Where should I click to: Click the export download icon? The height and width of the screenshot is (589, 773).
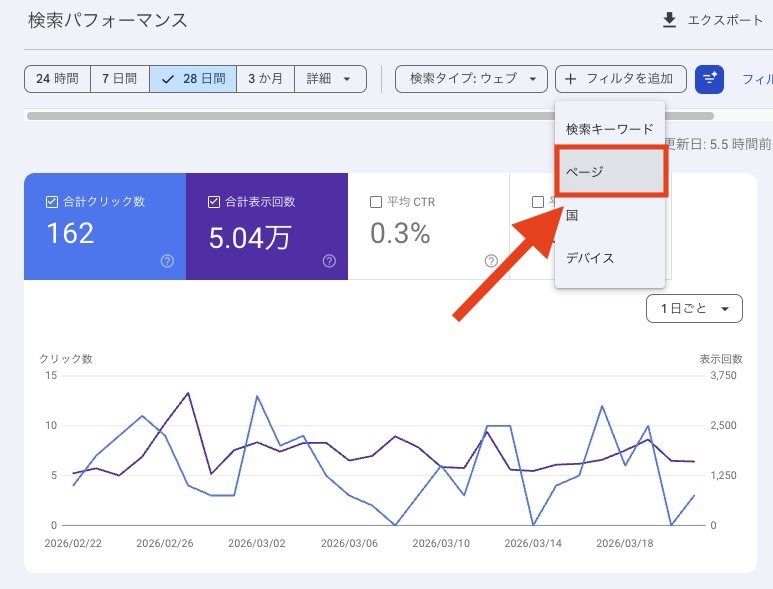(669, 20)
